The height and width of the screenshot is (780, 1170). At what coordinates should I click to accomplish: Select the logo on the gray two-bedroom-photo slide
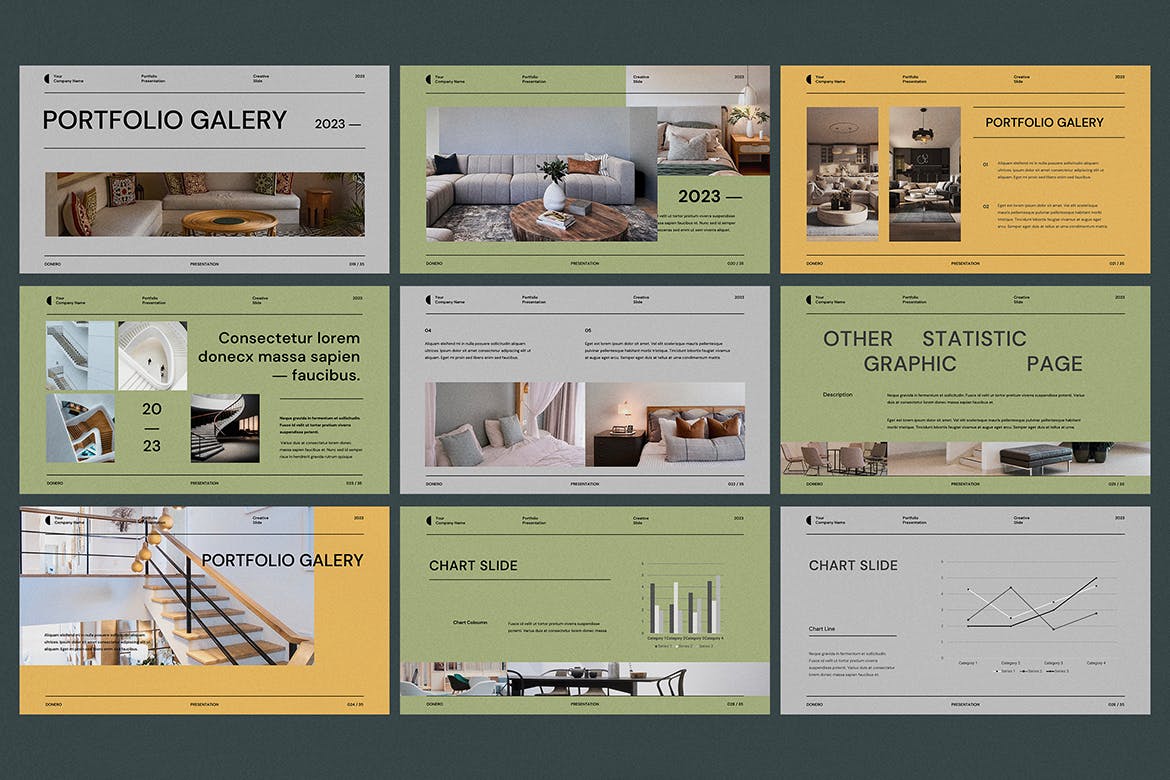428,299
